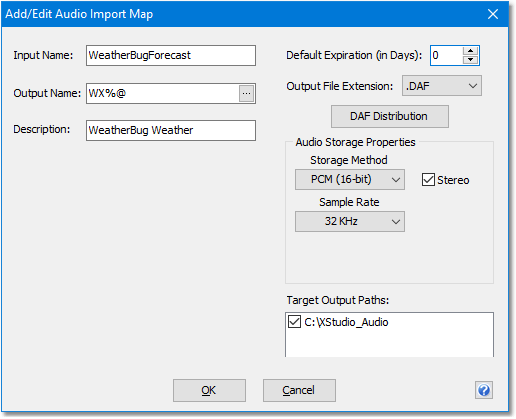
Task: Open the Output Name ellipsis browse button
Action: click(x=246, y=93)
